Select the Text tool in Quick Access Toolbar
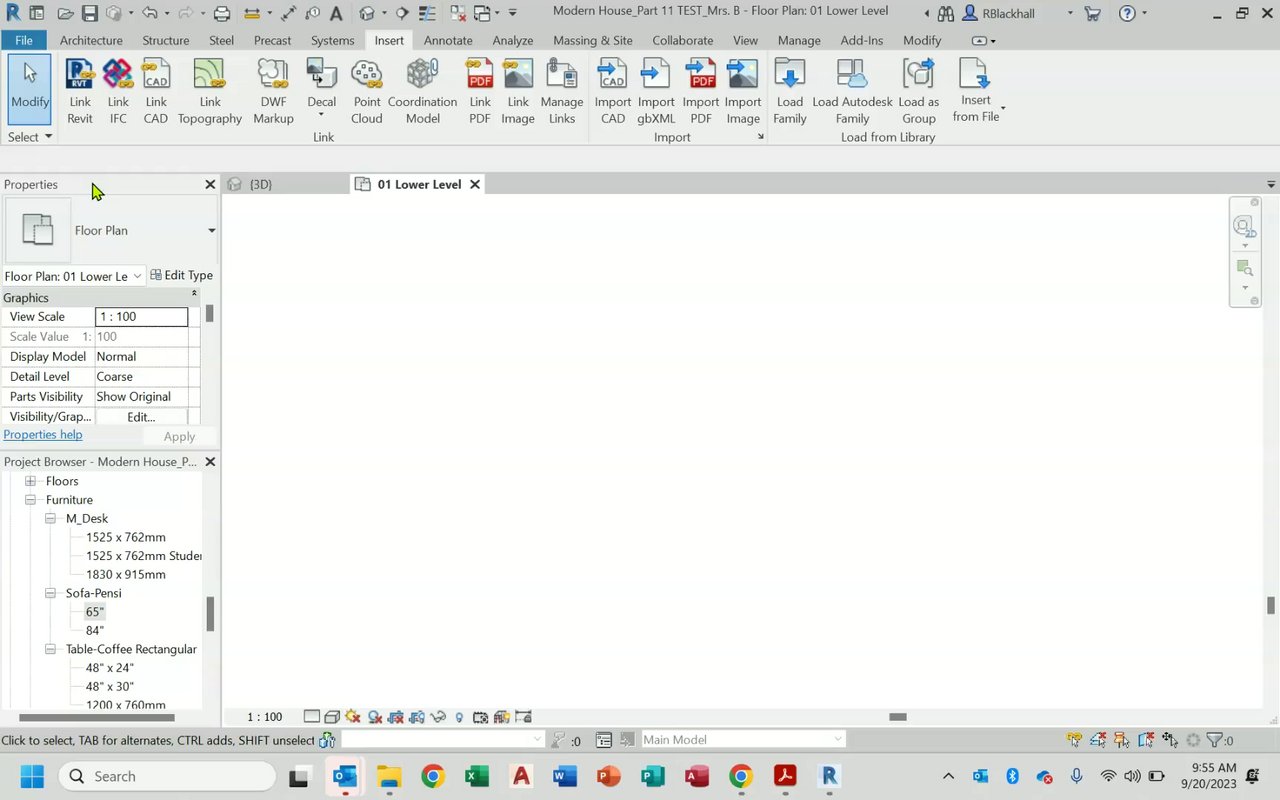The height and width of the screenshot is (800, 1280). (x=336, y=13)
